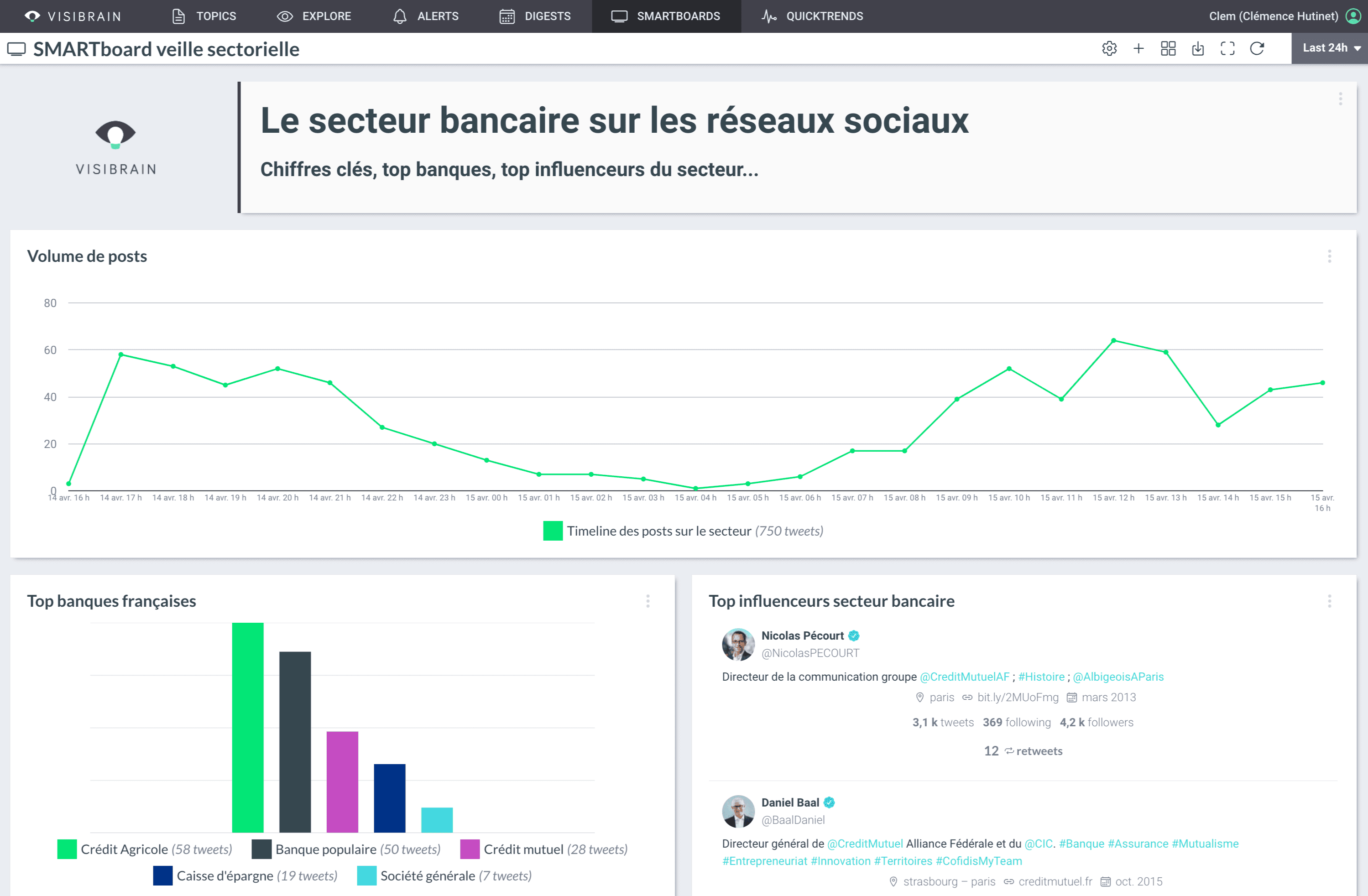Toggle Banque populaire legend swatch
This screenshot has height=896, width=1368.
[261, 849]
